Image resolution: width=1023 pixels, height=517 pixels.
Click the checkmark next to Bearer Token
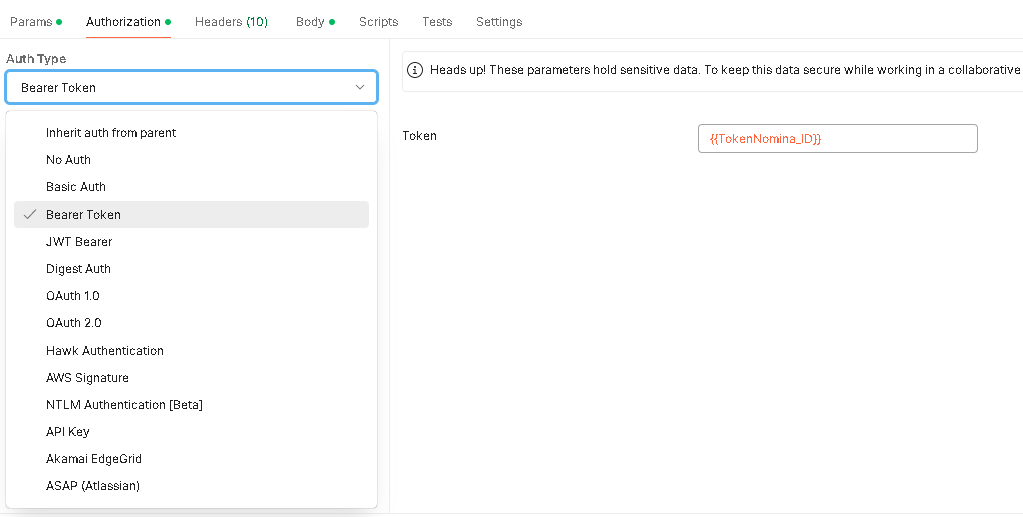point(29,215)
